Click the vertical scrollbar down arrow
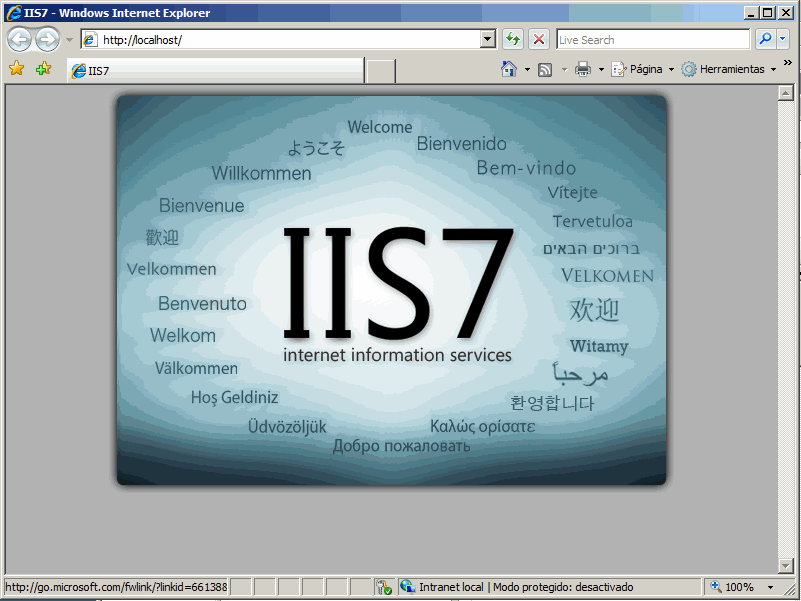The height and width of the screenshot is (601, 801). [x=785, y=565]
